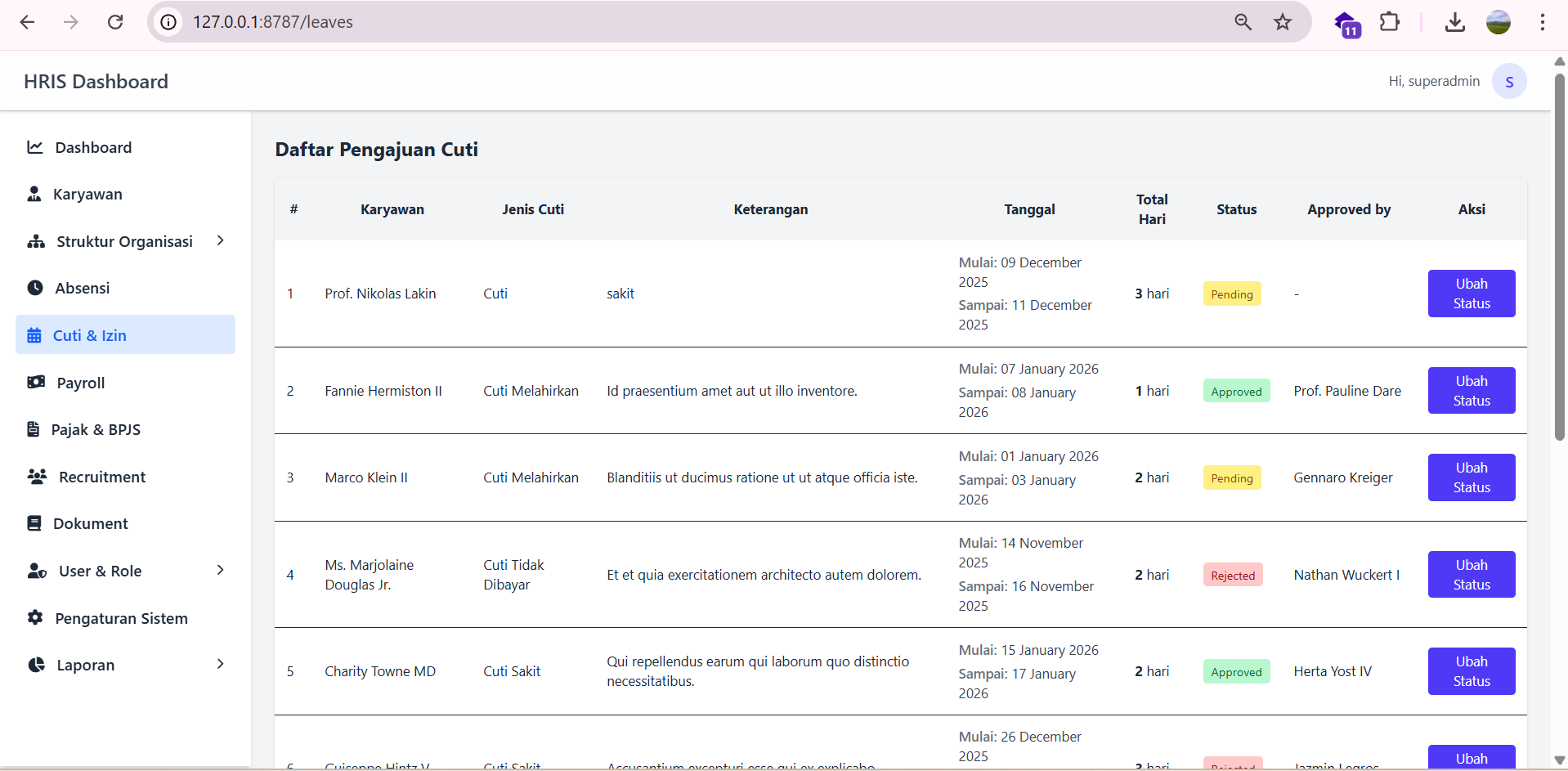This screenshot has height=771, width=1568.
Task: Expand the User & Role submenu chevron
Action: [x=220, y=570]
